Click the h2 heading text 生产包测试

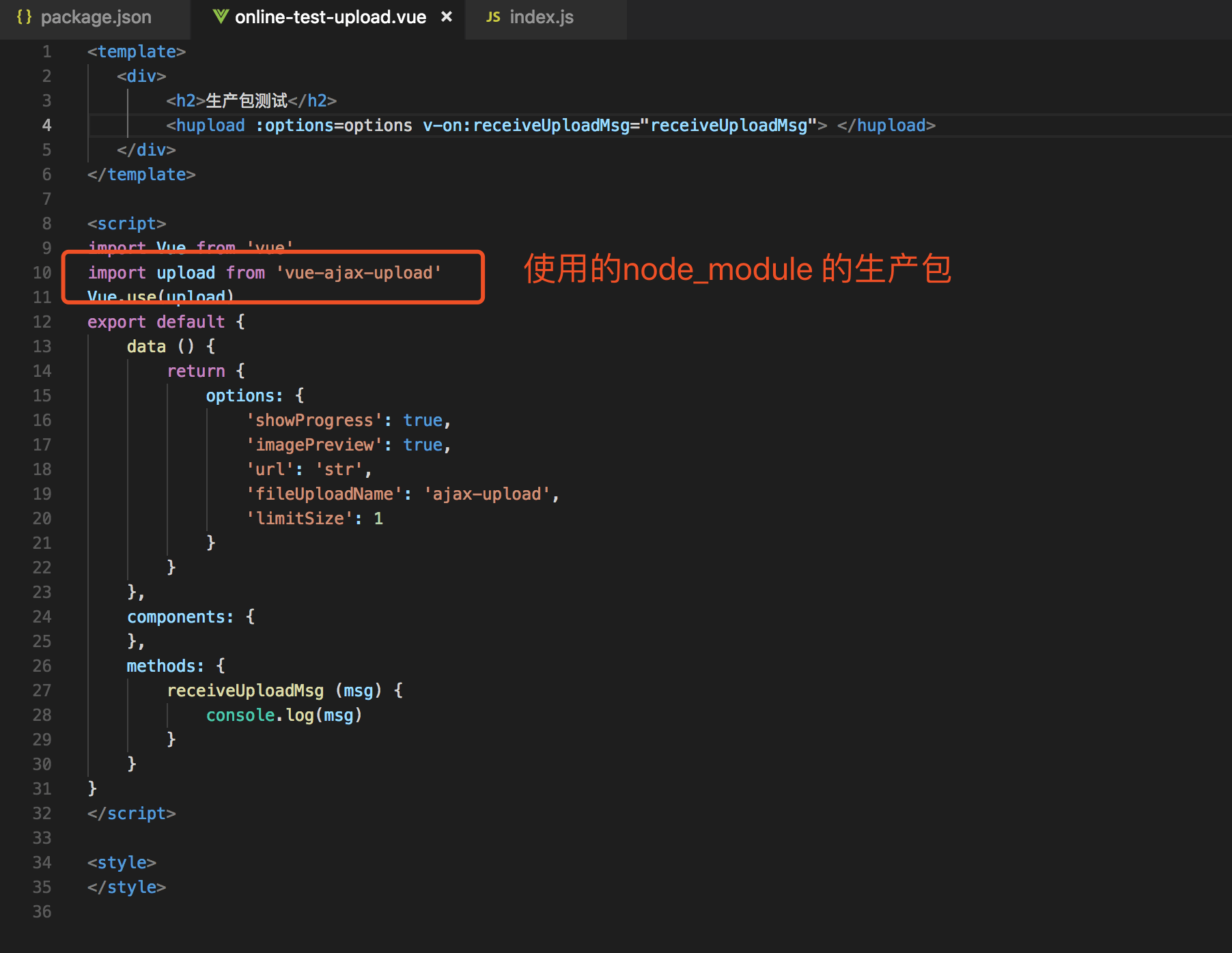247,101
